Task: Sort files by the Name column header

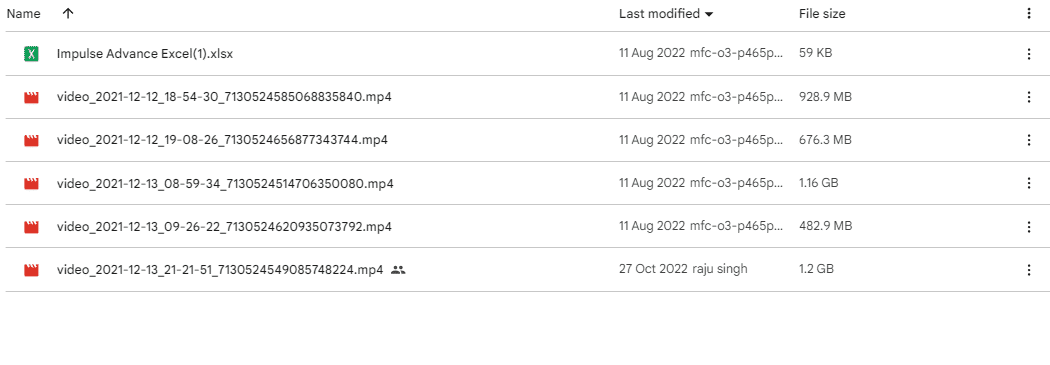Action: pyautogui.click(x=23, y=13)
